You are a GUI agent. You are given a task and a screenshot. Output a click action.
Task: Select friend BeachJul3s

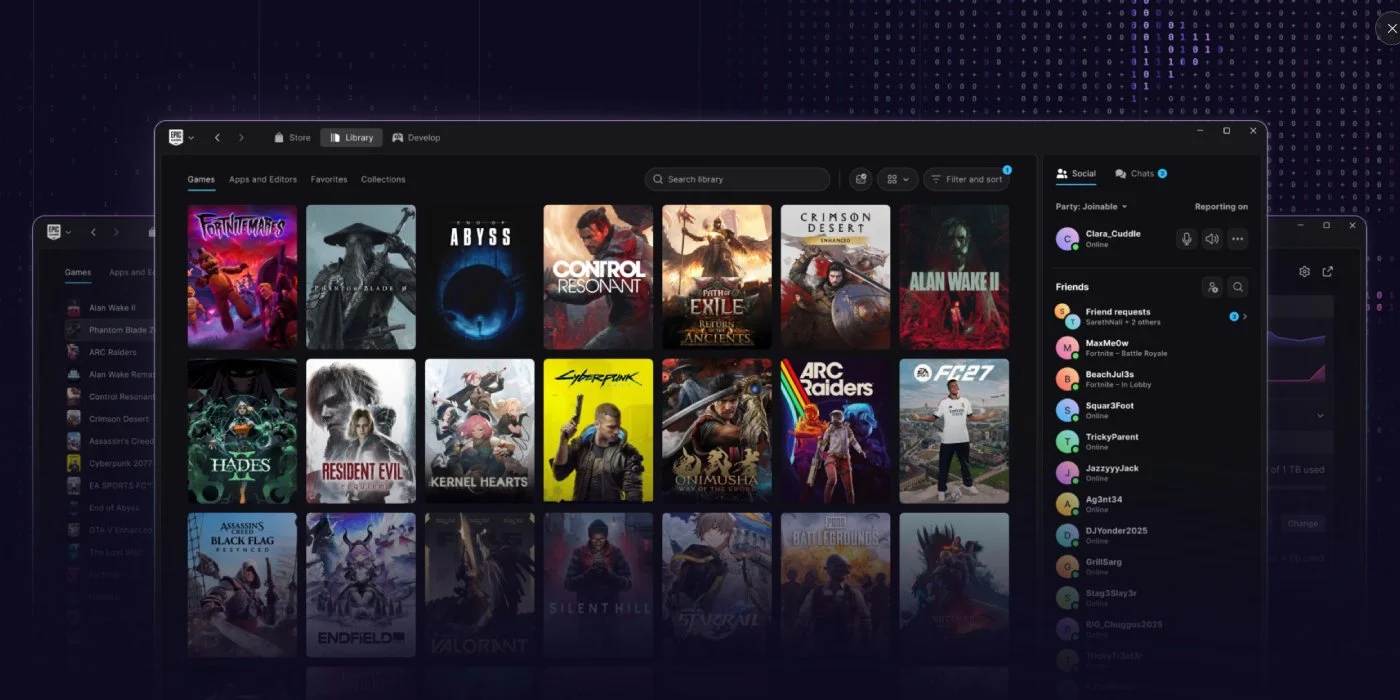pyautogui.click(x=1152, y=379)
